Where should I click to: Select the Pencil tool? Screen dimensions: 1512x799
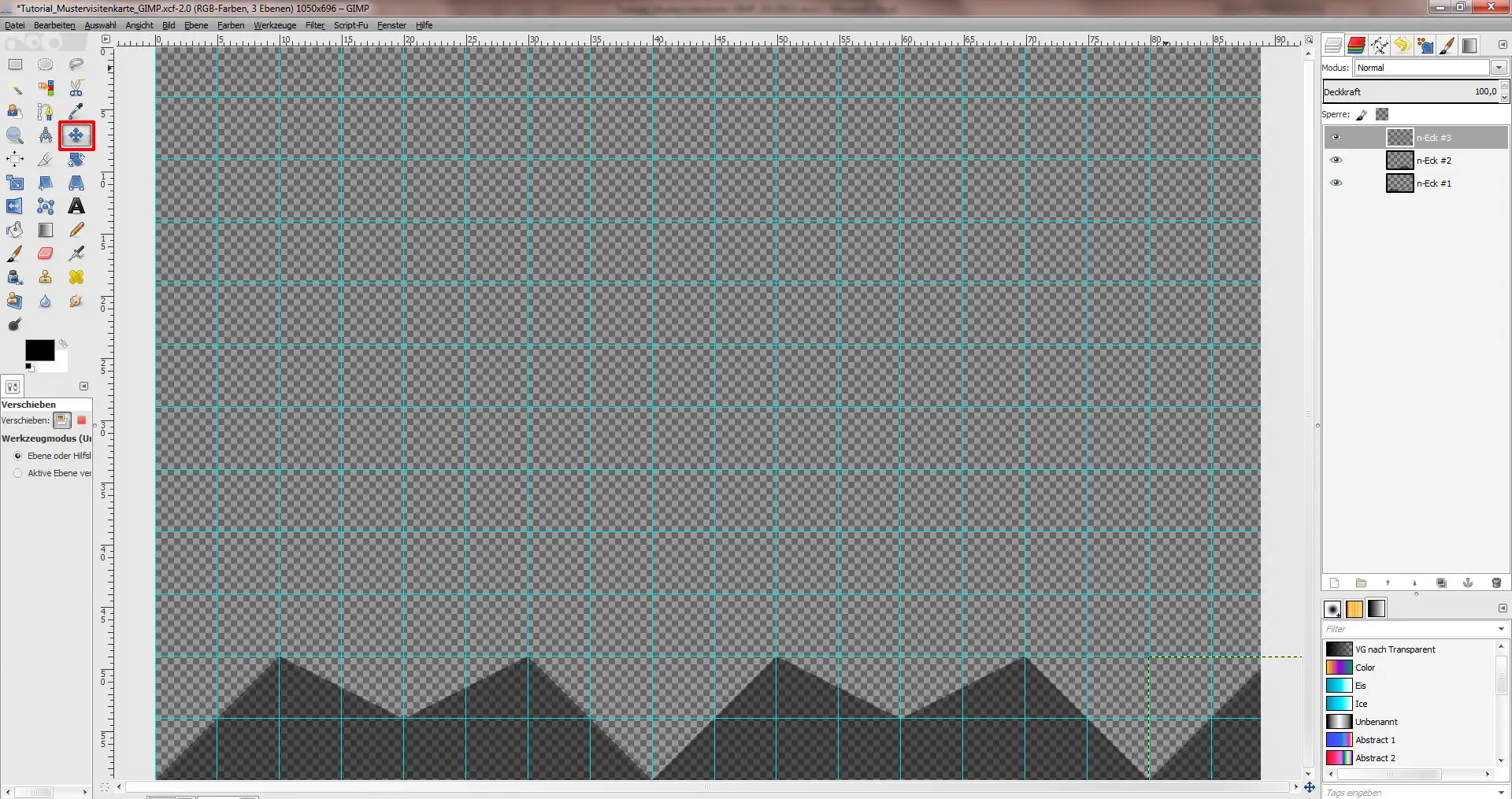point(76,230)
